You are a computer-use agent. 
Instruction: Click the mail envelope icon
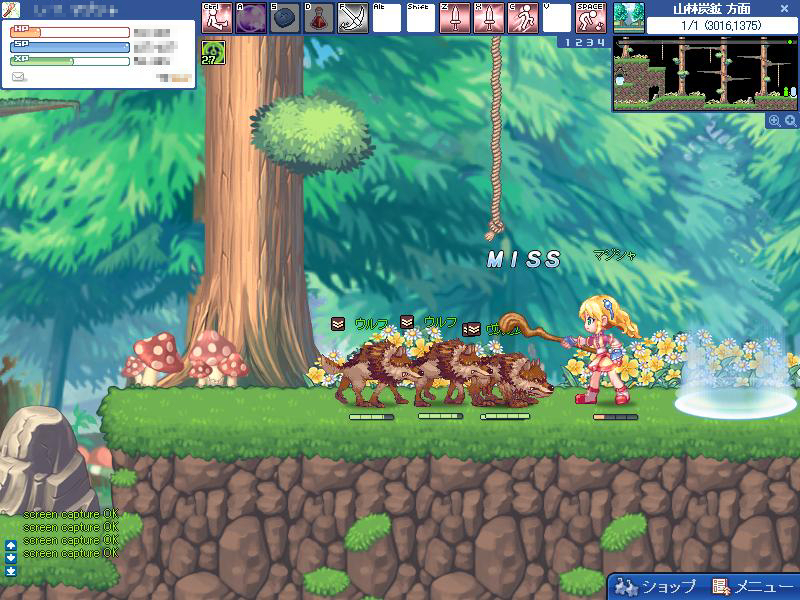[x=18, y=76]
